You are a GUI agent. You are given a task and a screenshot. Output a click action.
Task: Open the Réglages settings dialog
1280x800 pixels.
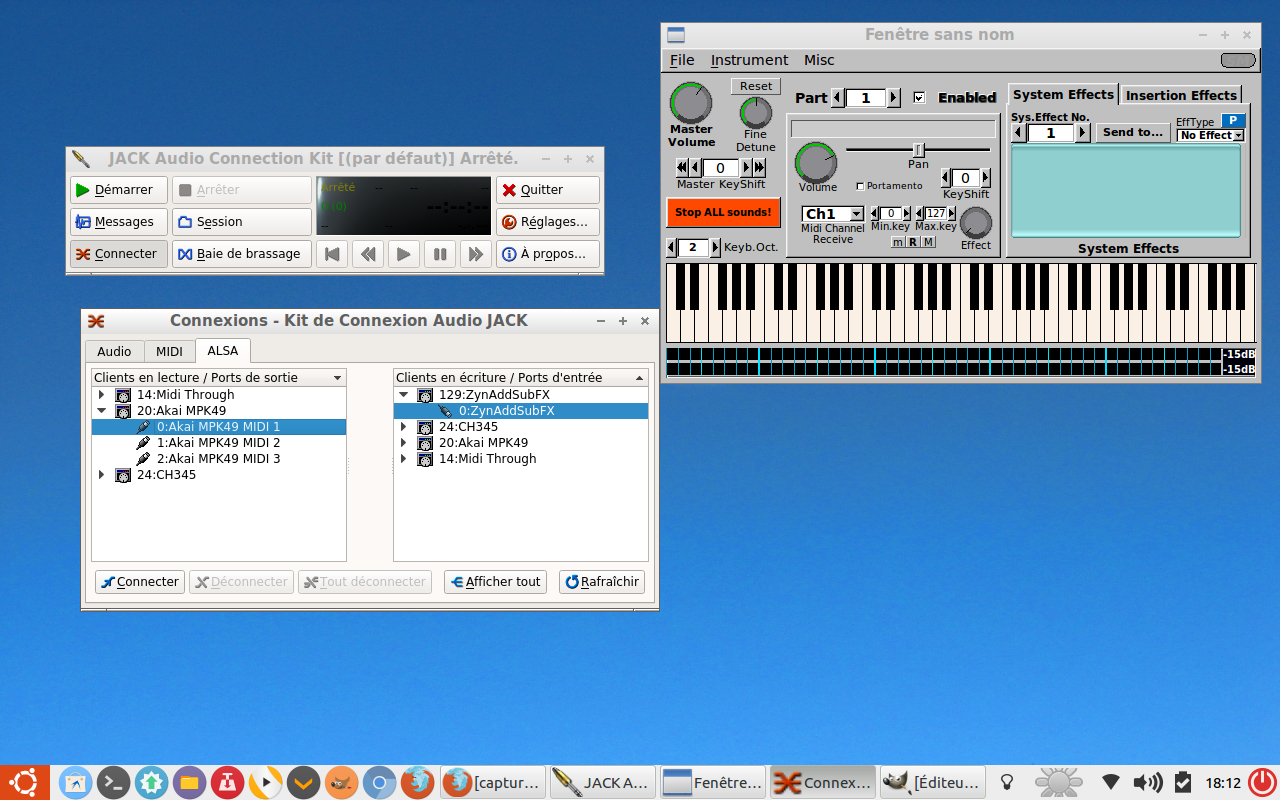(547, 222)
